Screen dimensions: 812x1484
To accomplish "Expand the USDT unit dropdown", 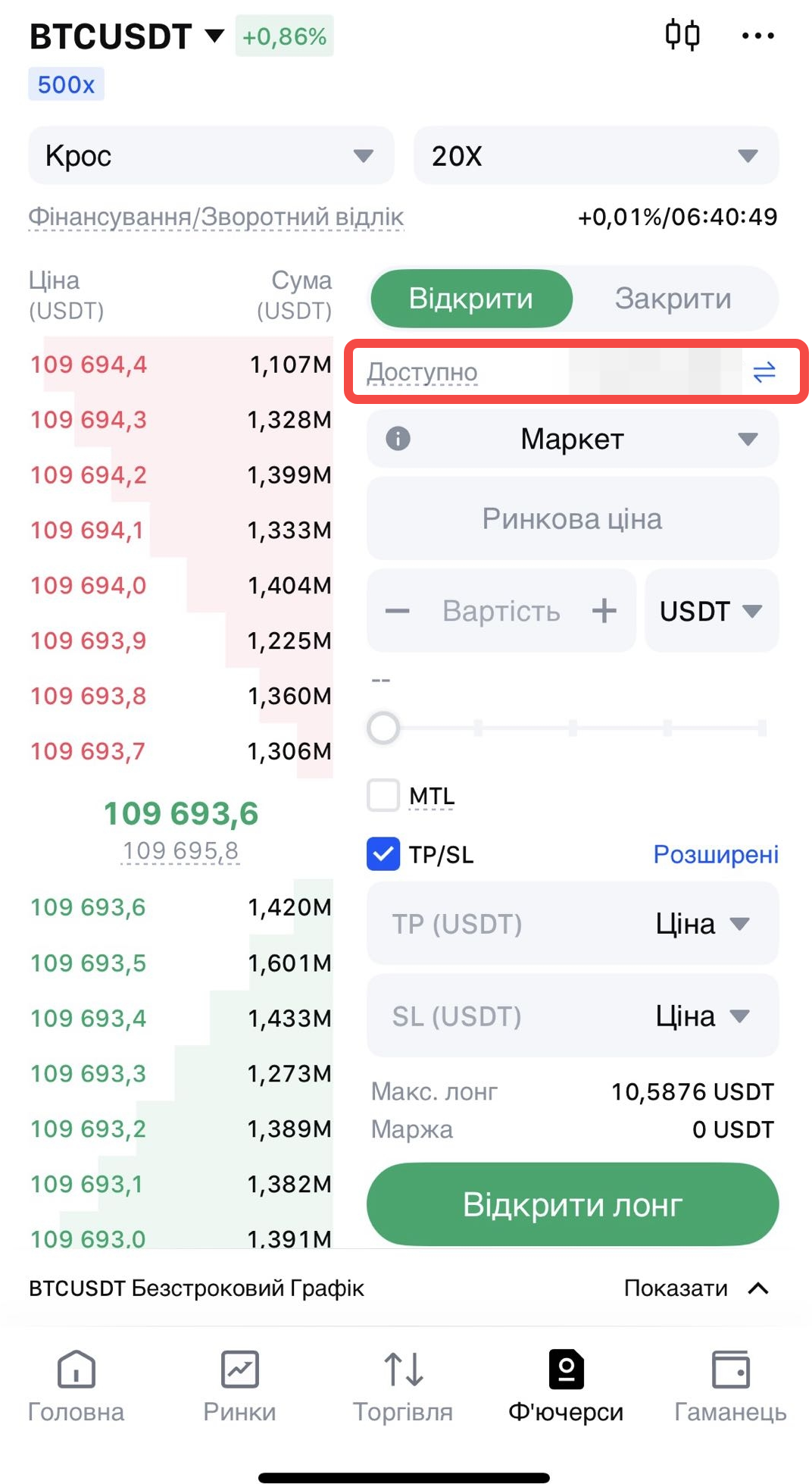I will [710, 611].
